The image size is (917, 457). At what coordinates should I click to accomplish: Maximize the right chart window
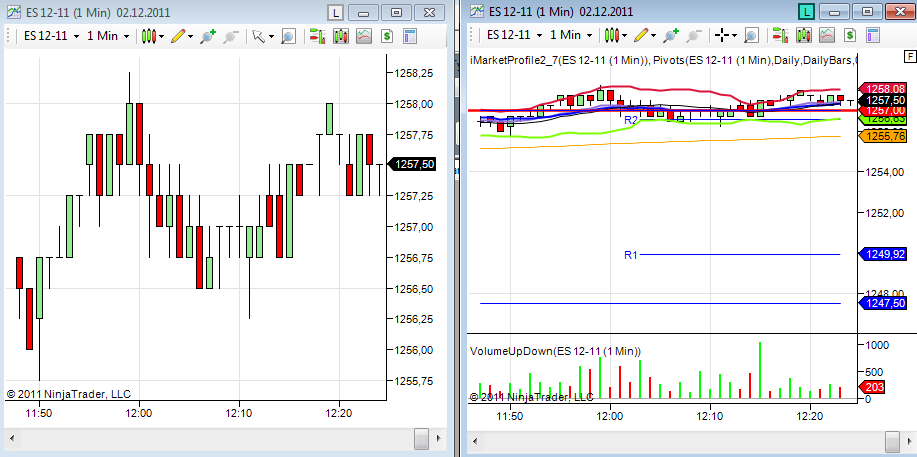pyautogui.click(x=868, y=11)
